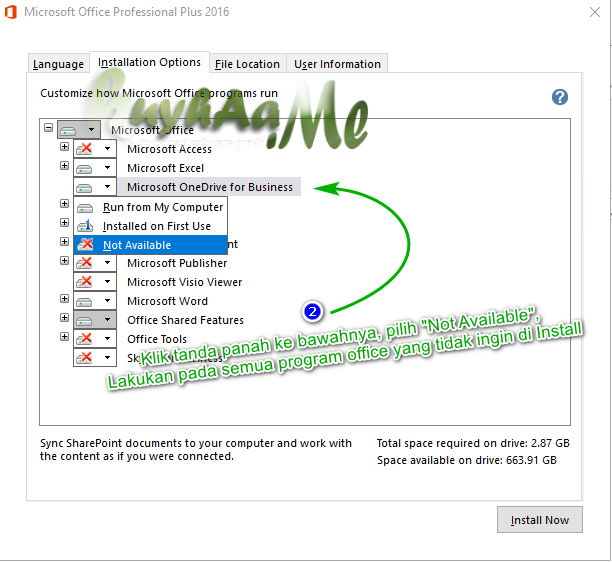612x562 pixels.
Task: Open the Help question mark icon
Action: tap(560, 97)
